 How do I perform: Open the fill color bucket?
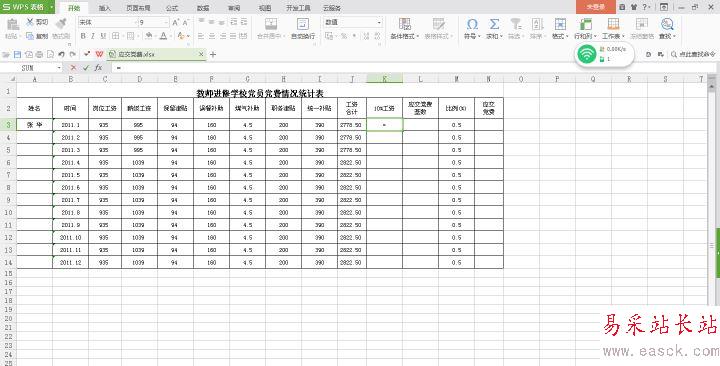149,36
